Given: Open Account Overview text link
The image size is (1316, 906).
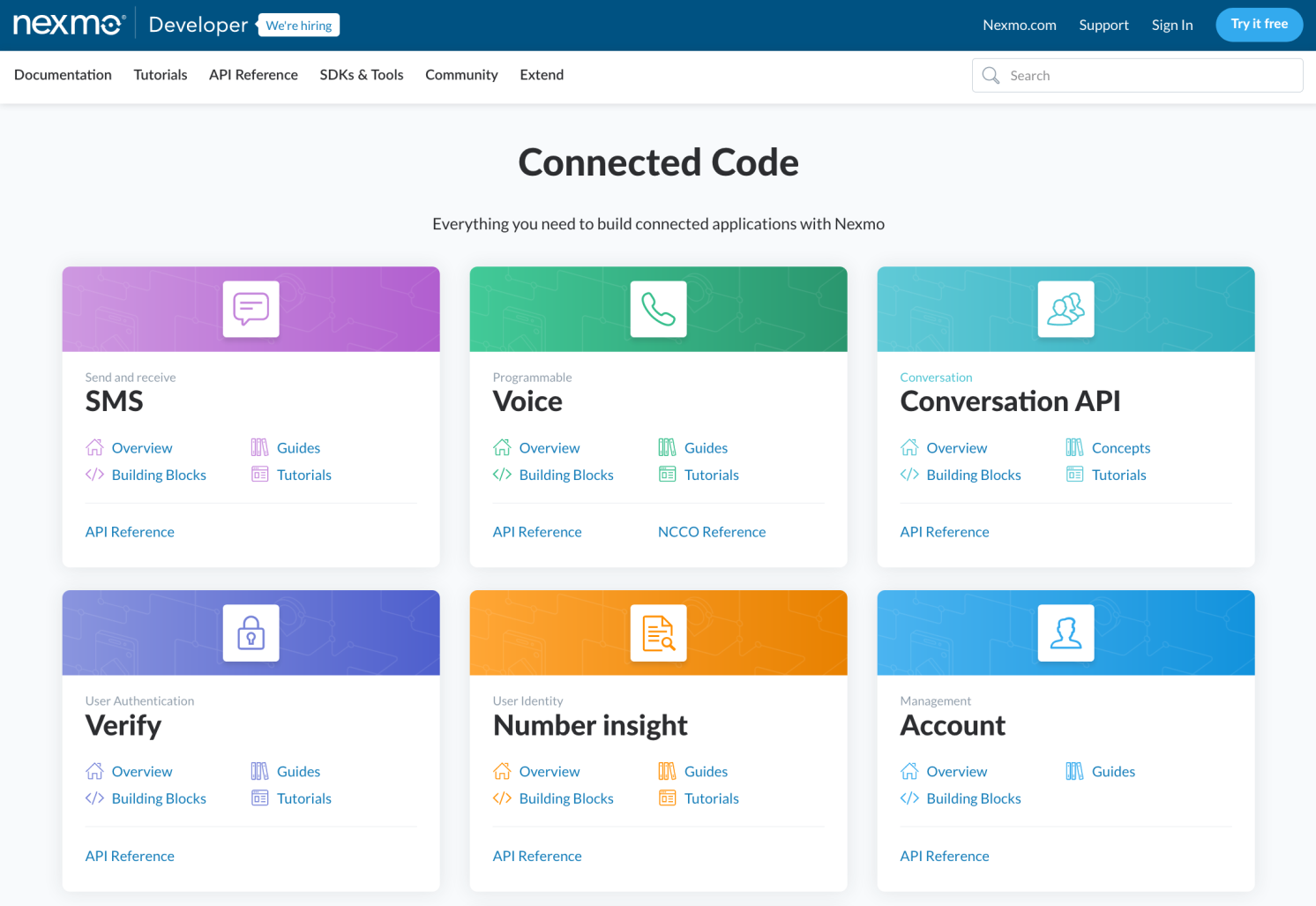Looking at the screenshot, I should [957, 771].
